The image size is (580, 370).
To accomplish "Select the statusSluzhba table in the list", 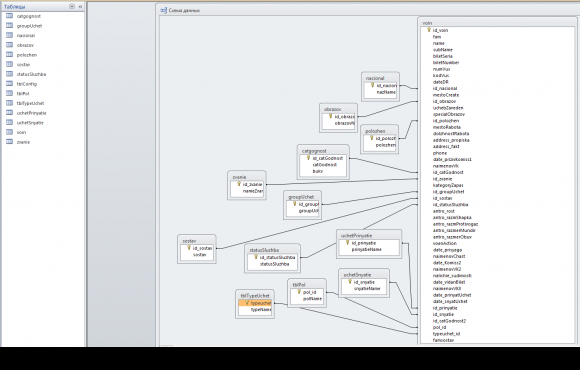I will click(x=31, y=74).
